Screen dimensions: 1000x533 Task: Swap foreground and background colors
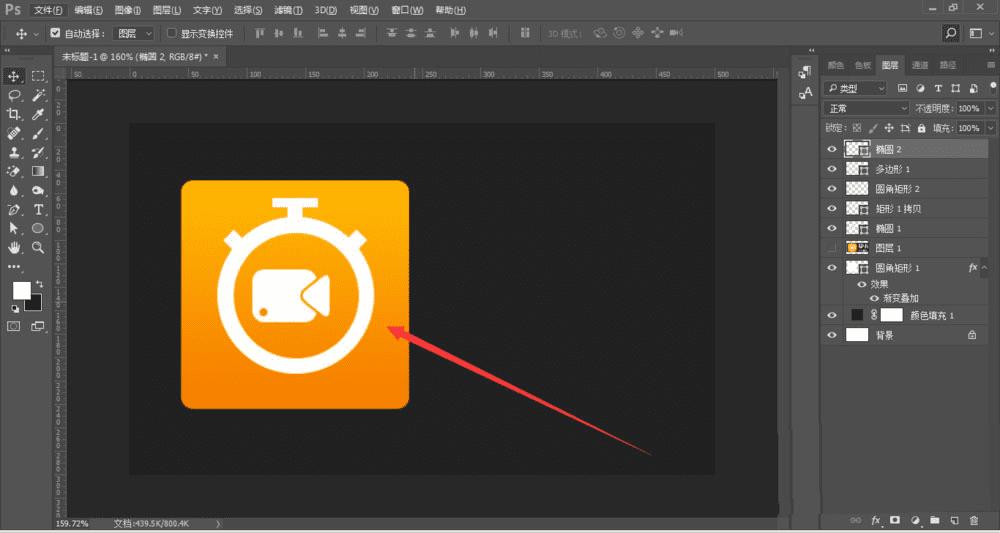[40, 284]
